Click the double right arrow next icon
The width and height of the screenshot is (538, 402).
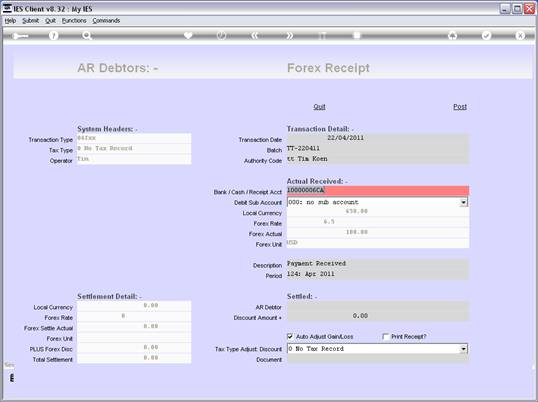point(290,35)
